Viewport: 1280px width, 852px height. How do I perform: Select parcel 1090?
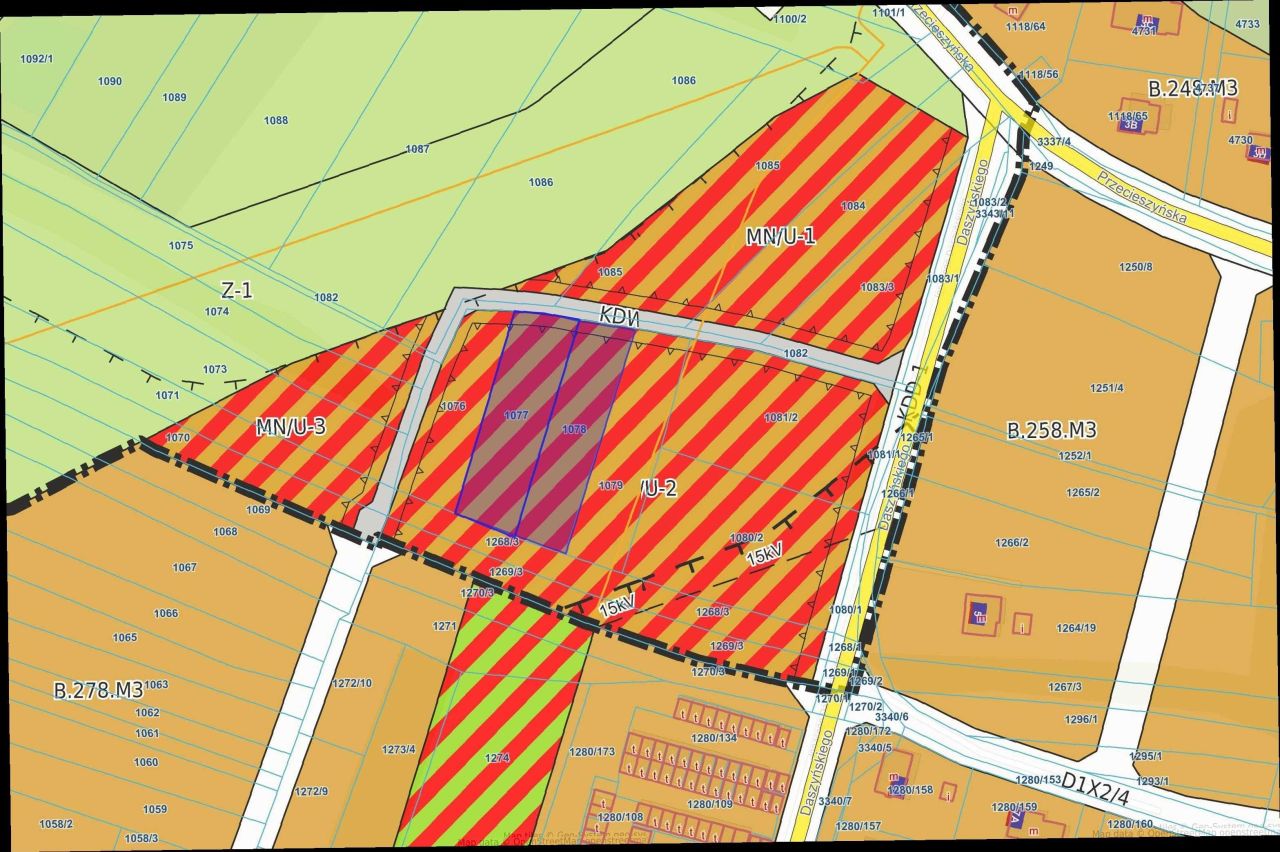click(110, 81)
